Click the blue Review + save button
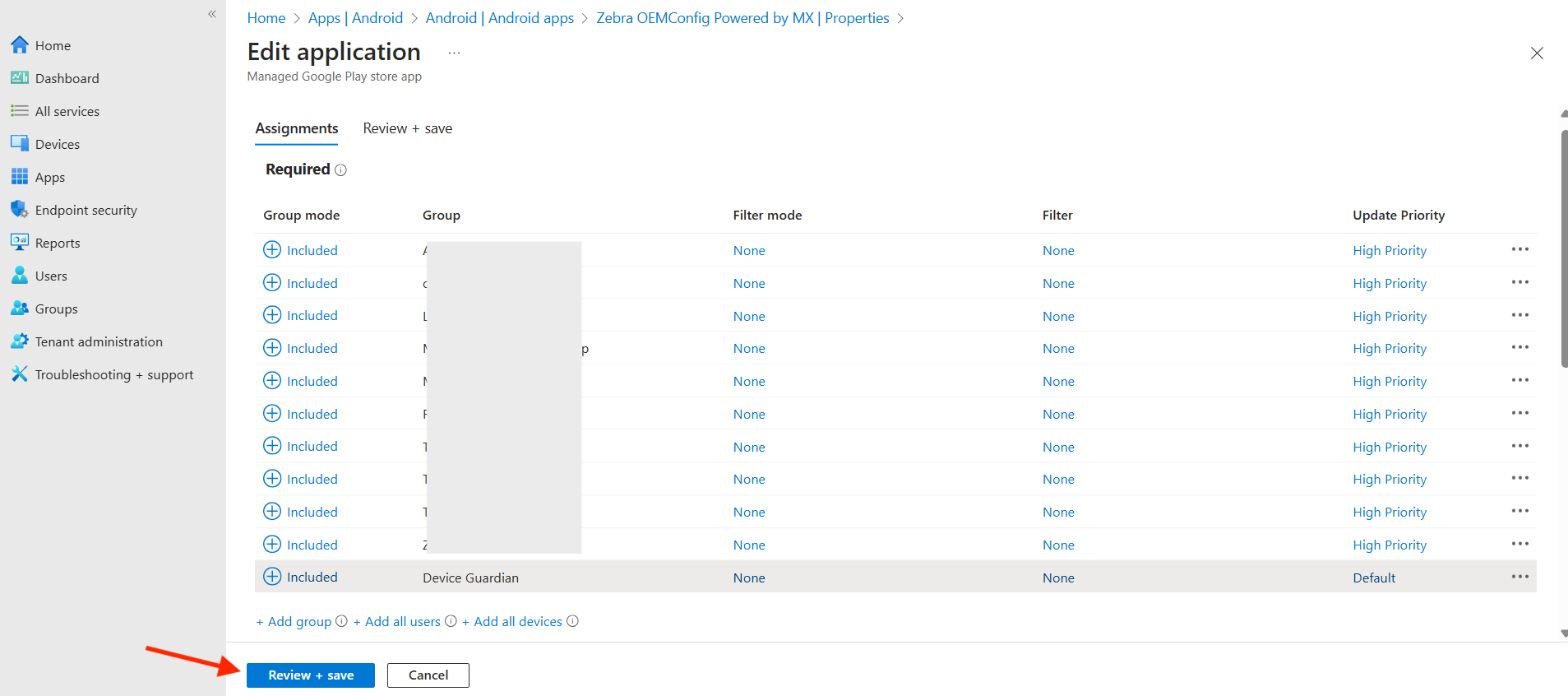Screen dimensions: 1568x696 pyautogui.click(x=310, y=675)
